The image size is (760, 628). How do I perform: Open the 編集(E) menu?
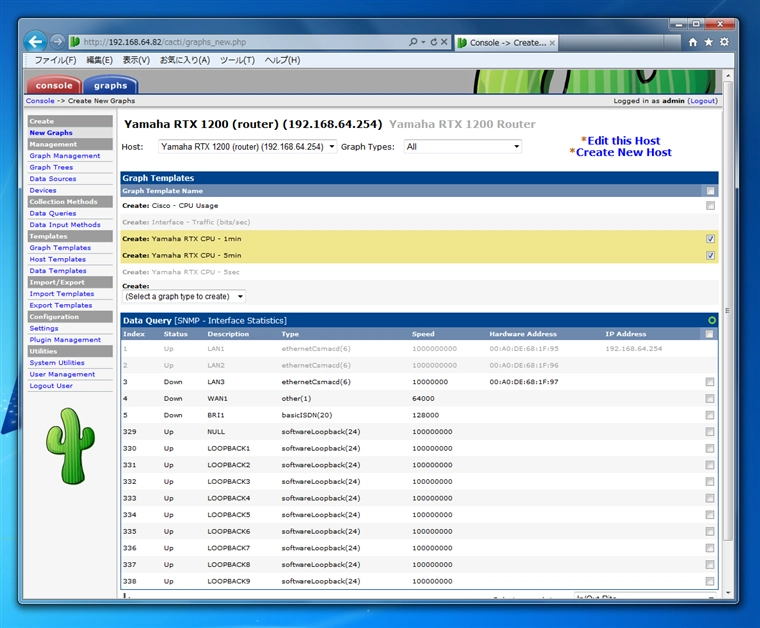click(99, 60)
